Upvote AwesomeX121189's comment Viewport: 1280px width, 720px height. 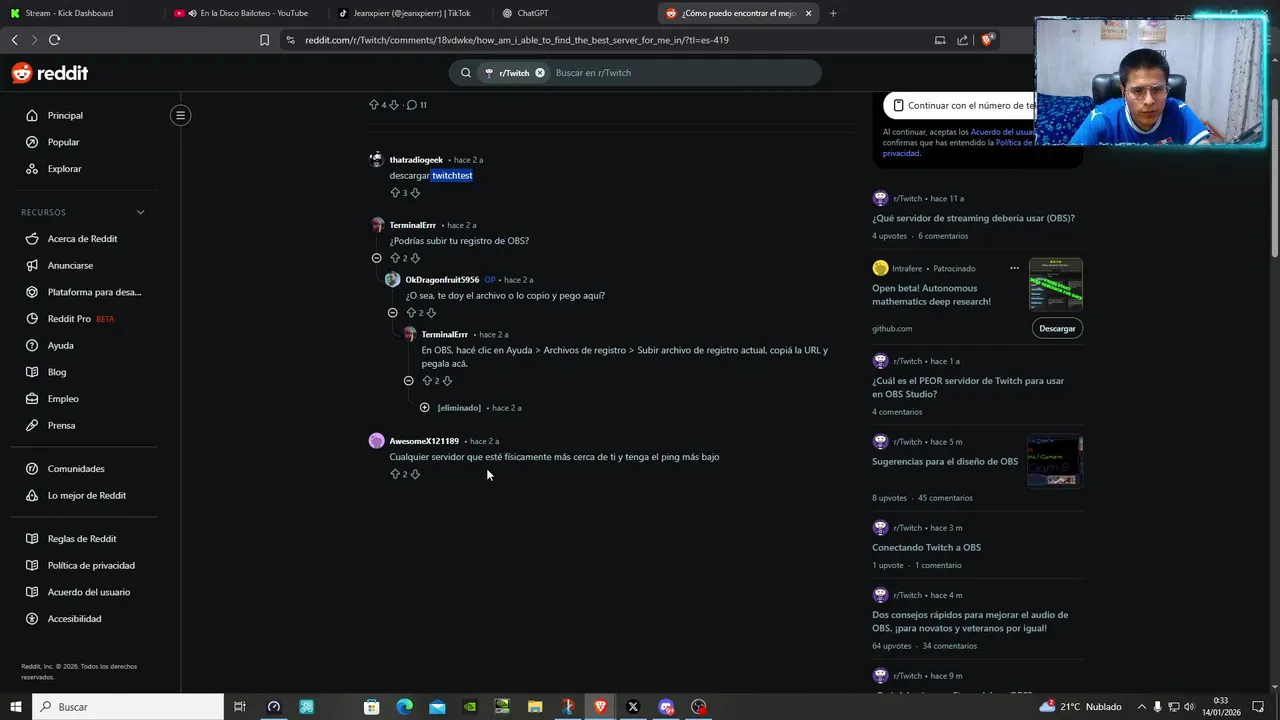click(x=395, y=474)
